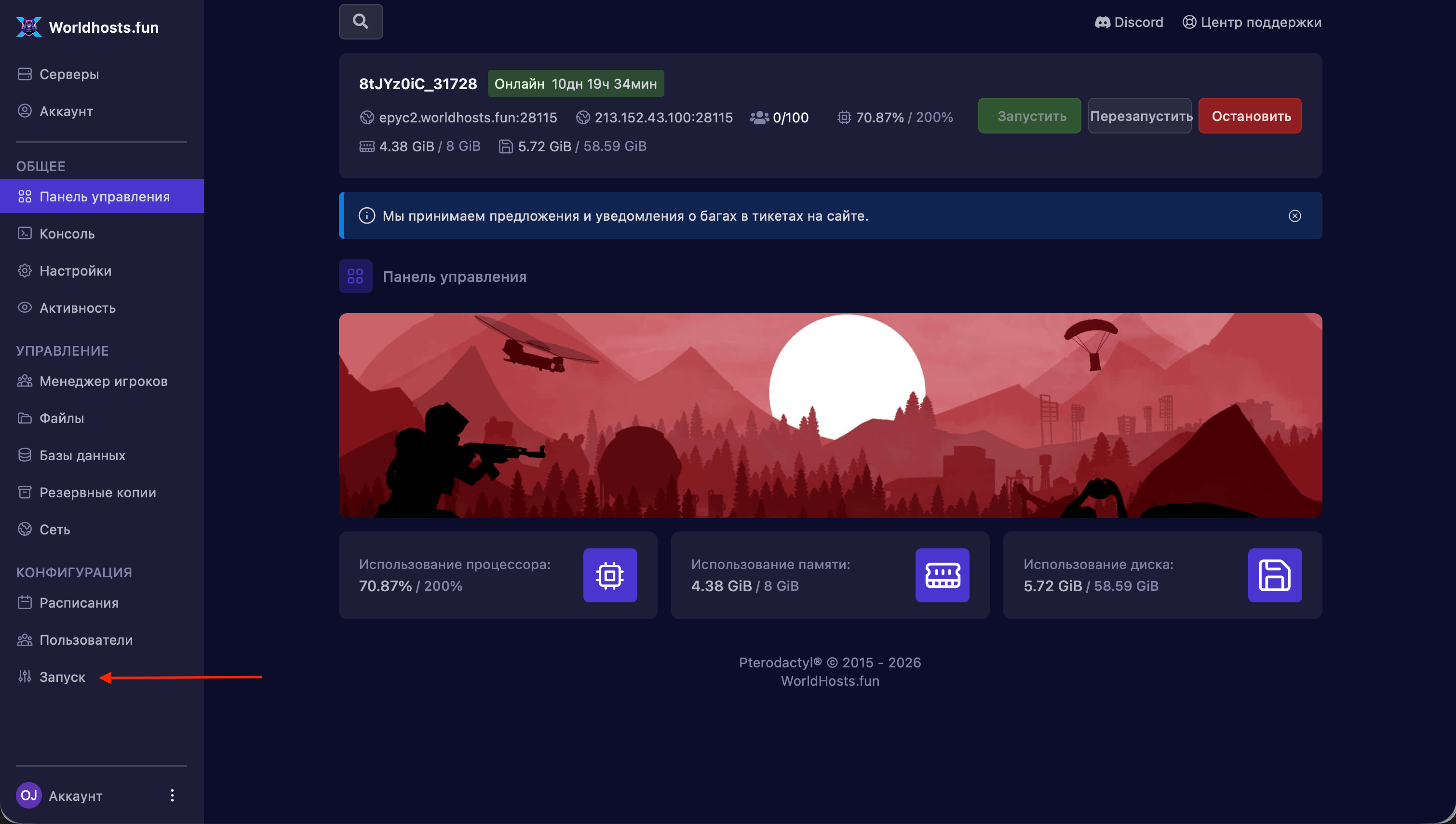Viewport: 1456px width, 824px height.
Task: Click the grid icon next to page heading
Action: click(355, 276)
